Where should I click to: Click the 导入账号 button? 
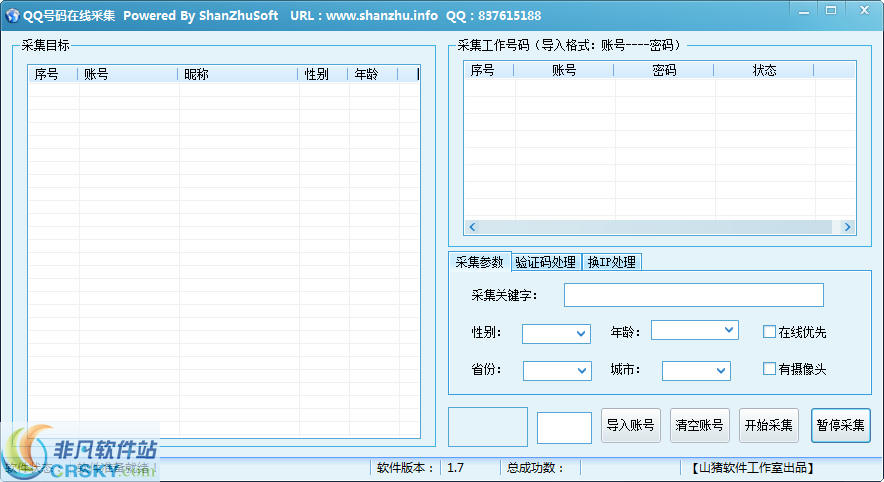[x=630, y=425]
